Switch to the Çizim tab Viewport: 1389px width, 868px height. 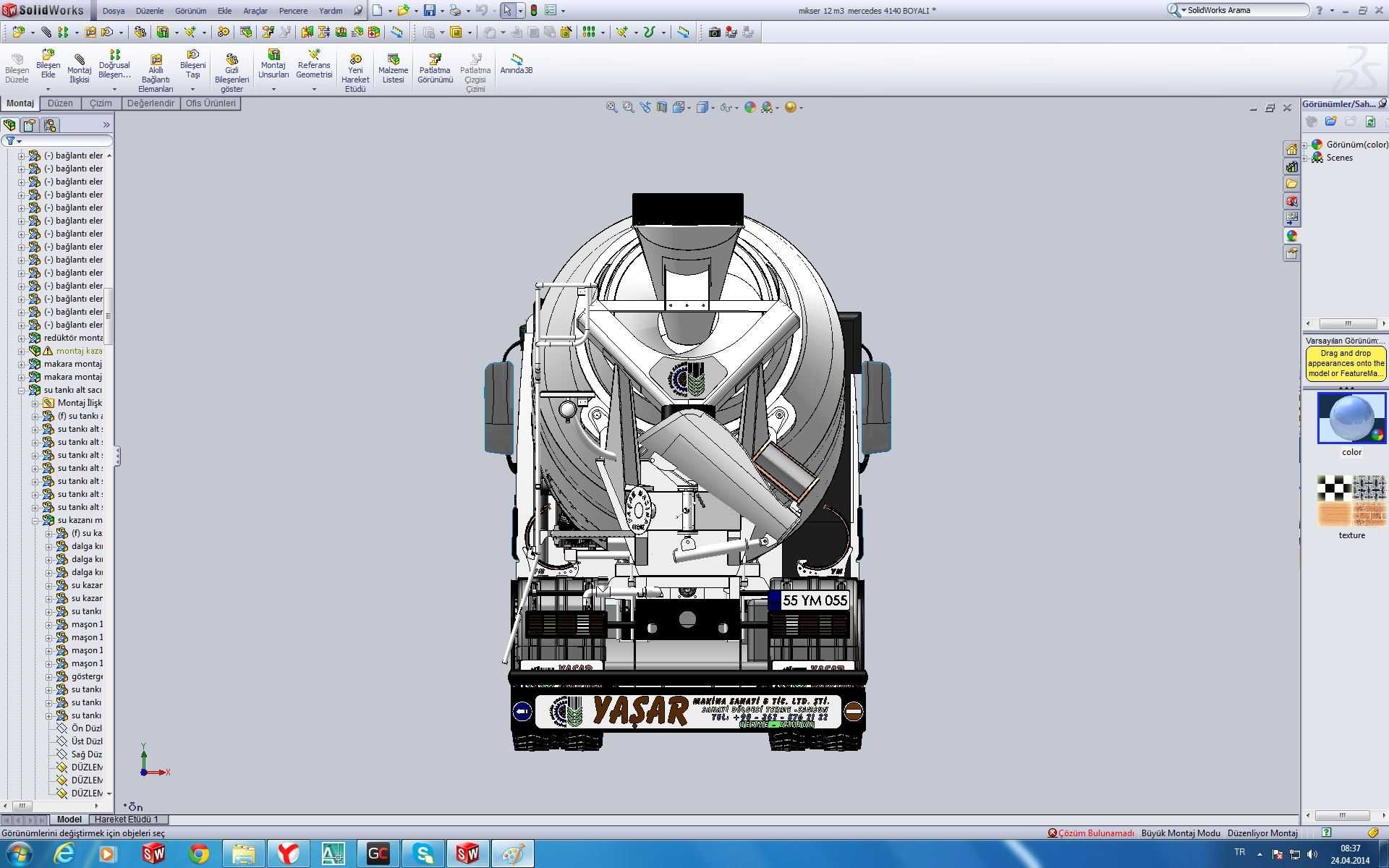(101, 103)
